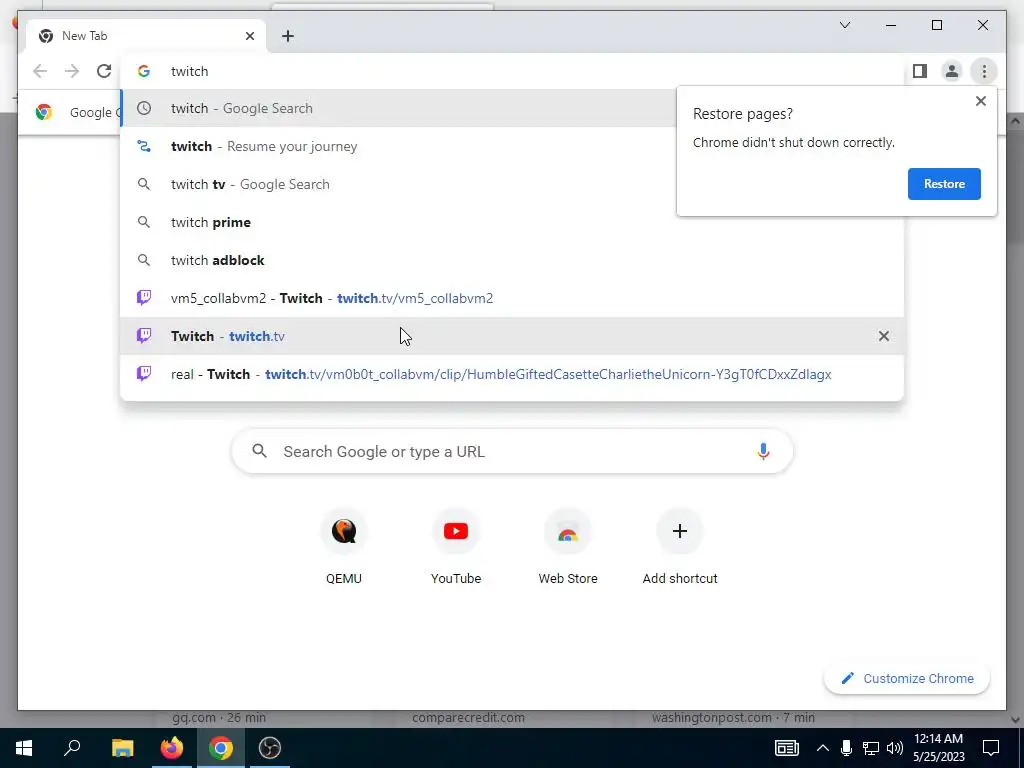Open a new tab with the plus button
This screenshot has width=1024, height=768.
coord(288,36)
